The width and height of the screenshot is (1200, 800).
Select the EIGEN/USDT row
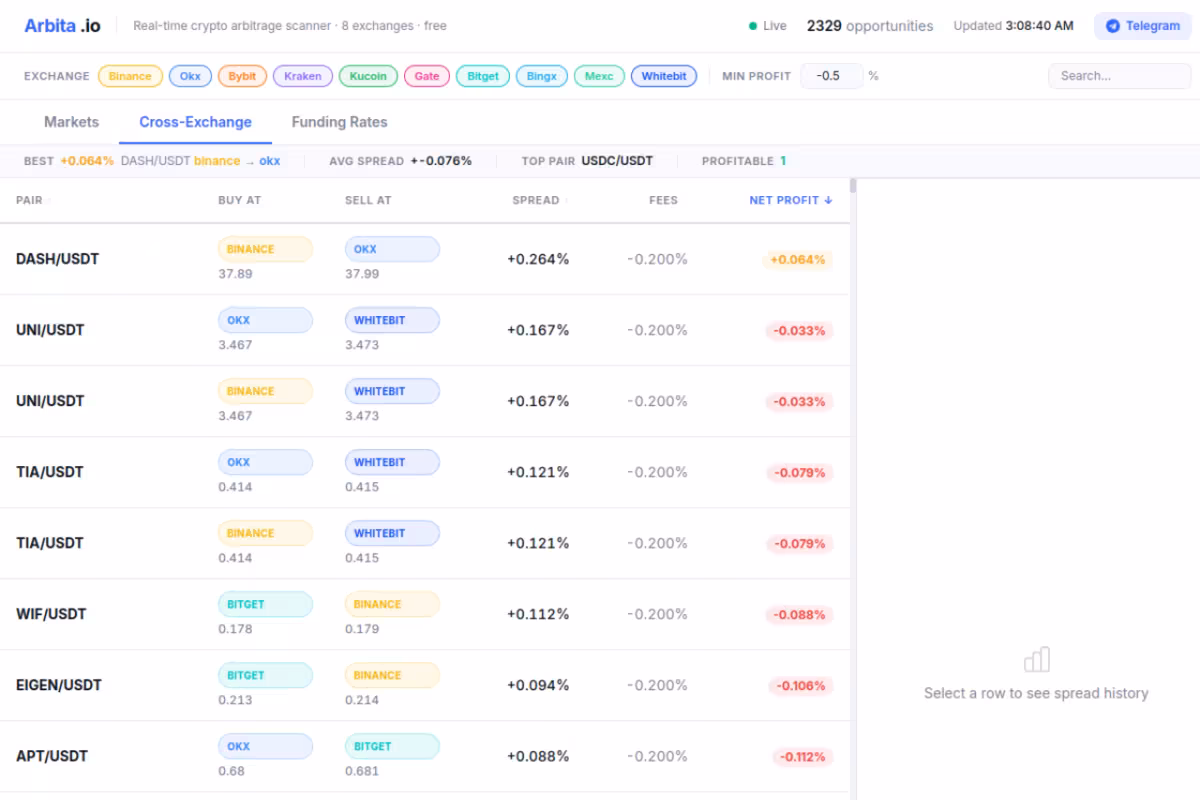425,685
